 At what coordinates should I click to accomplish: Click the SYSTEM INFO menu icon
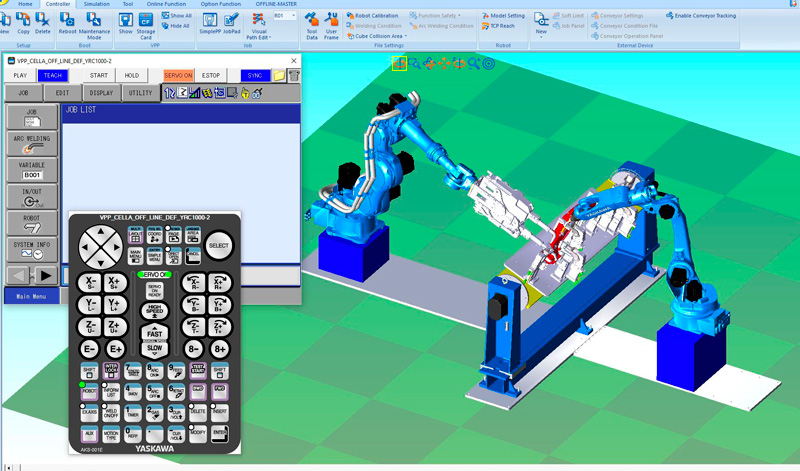click(31, 249)
